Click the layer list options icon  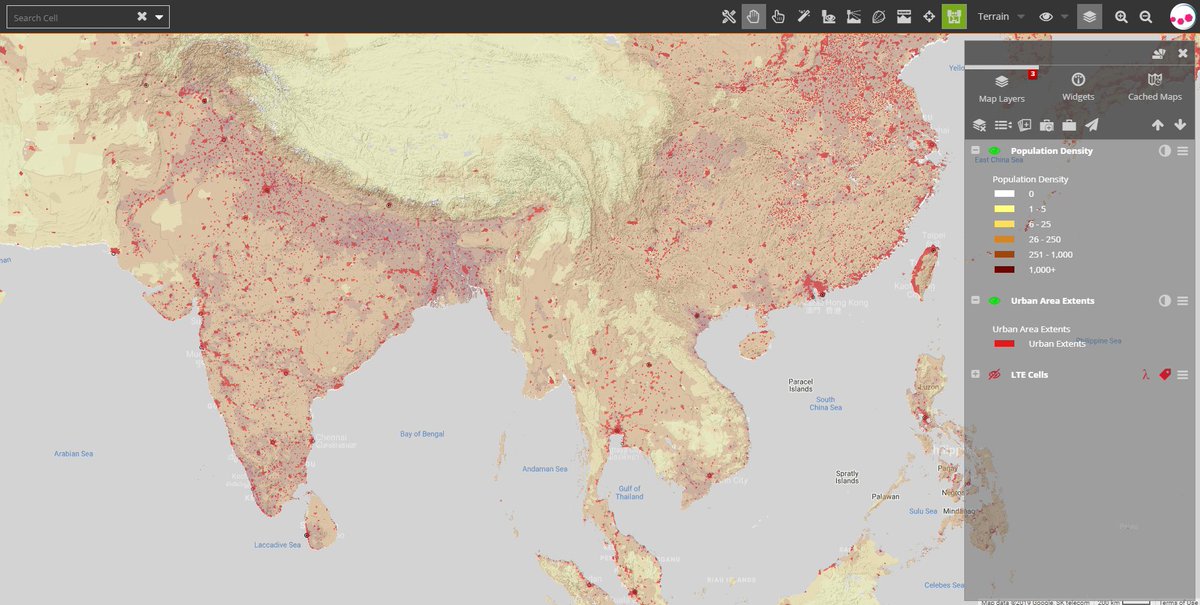coord(1003,125)
